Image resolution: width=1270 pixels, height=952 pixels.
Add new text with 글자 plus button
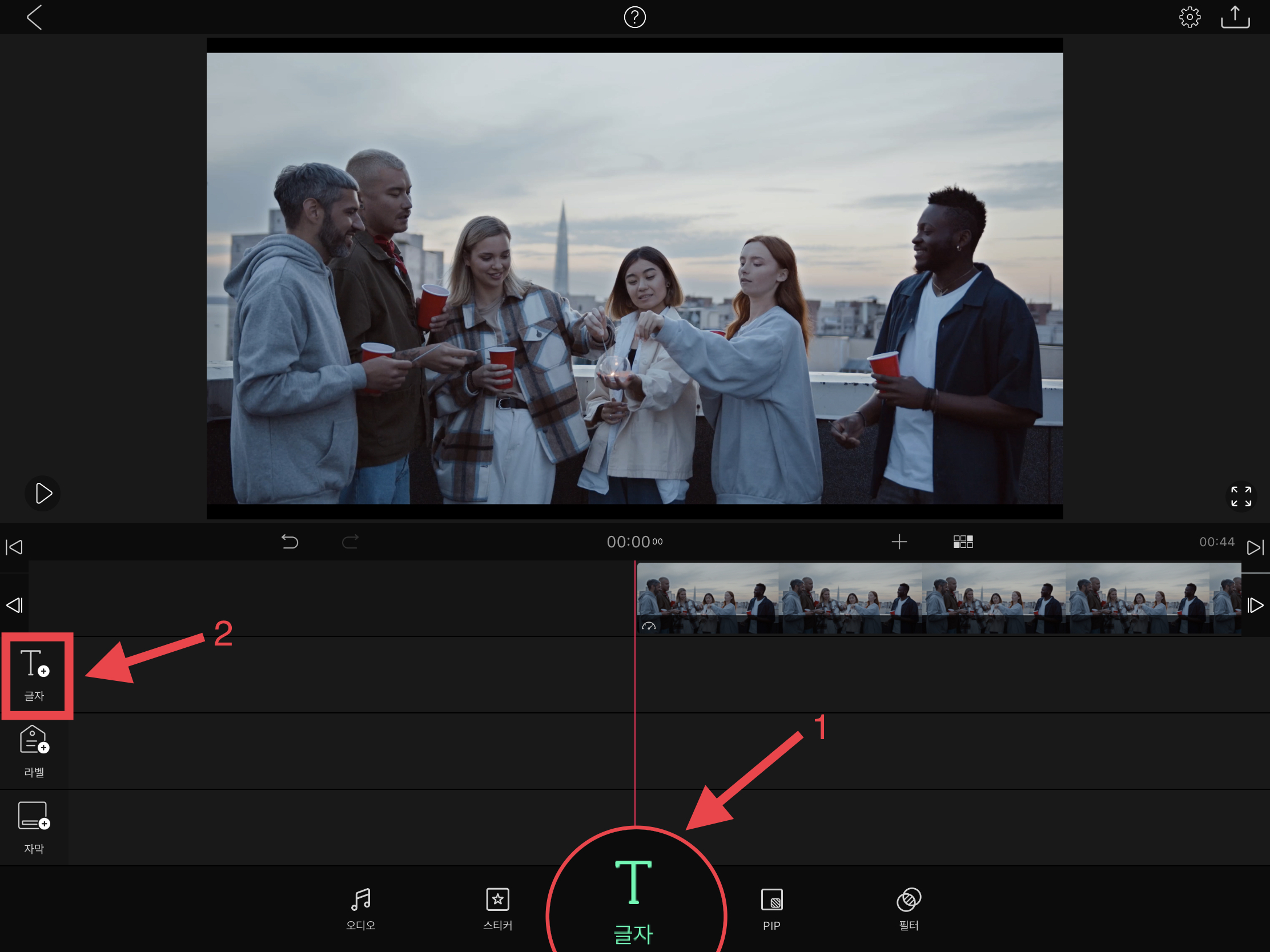click(x=34, y=675)
